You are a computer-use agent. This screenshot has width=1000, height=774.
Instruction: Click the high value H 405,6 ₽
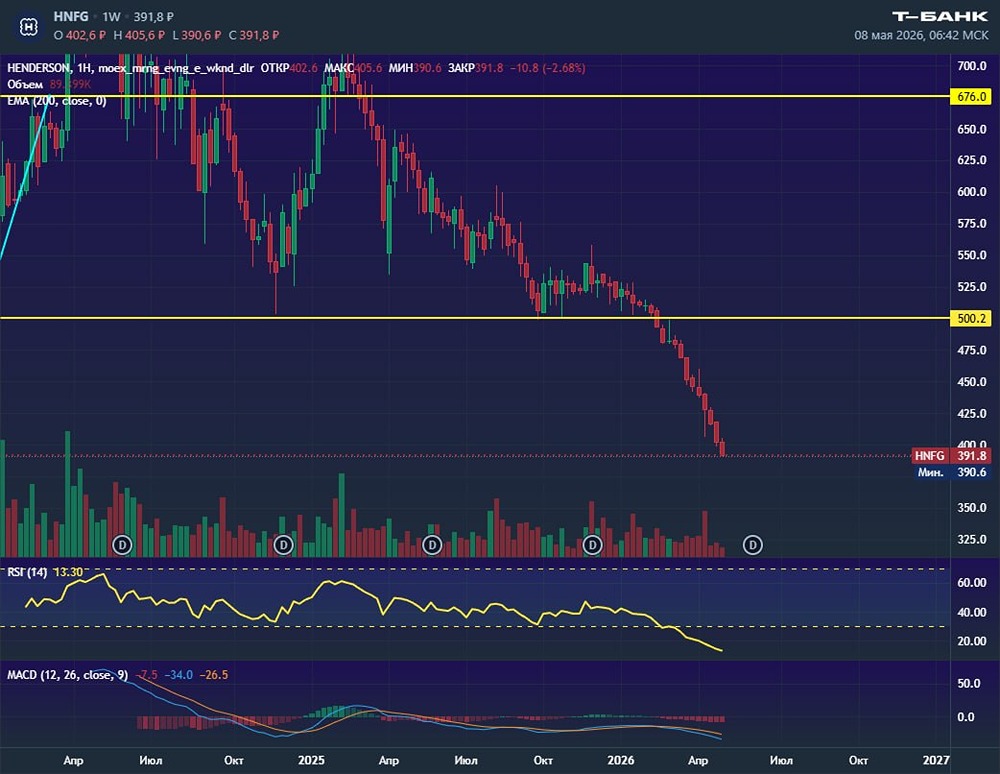(139, 35)
